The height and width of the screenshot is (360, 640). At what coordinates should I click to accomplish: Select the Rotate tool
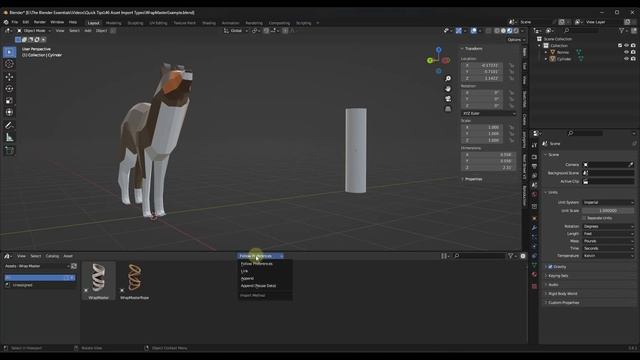[9, 89]
